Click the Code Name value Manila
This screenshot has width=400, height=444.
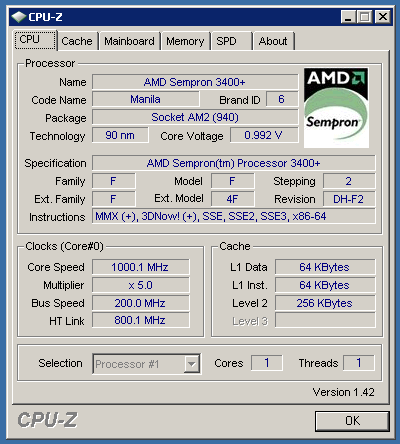click(146, 99)
